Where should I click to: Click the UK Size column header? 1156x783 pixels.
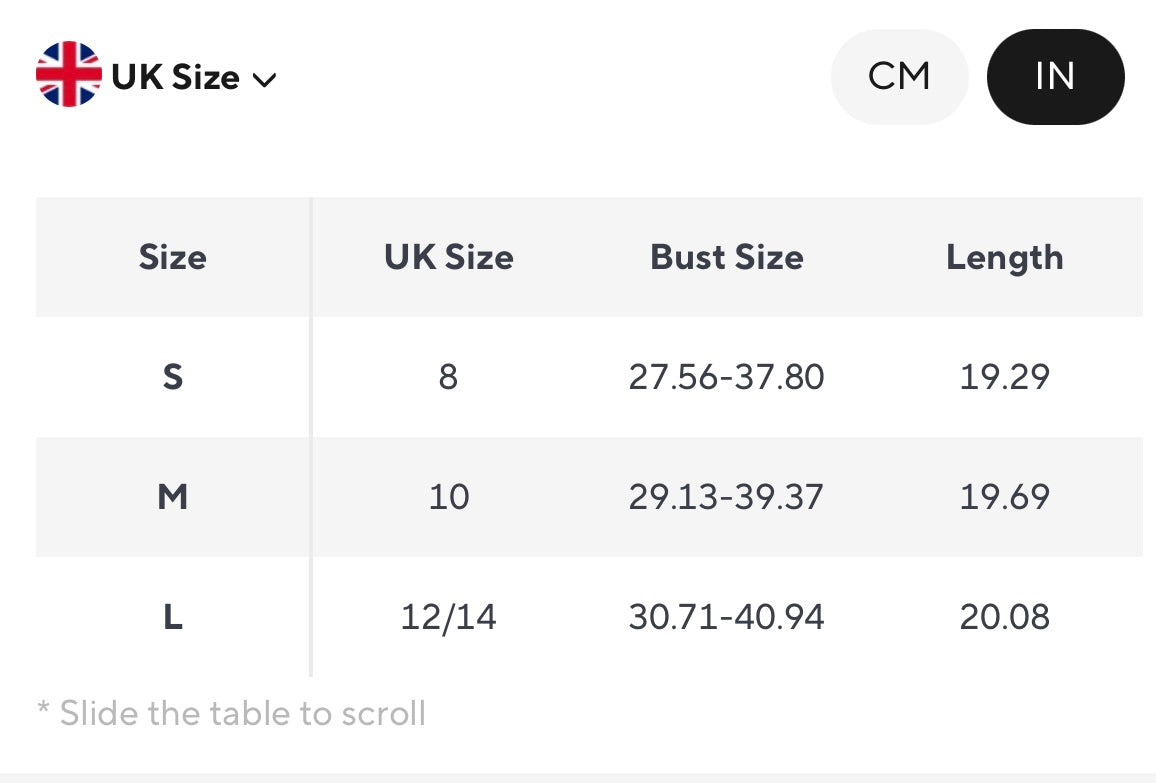448,257
